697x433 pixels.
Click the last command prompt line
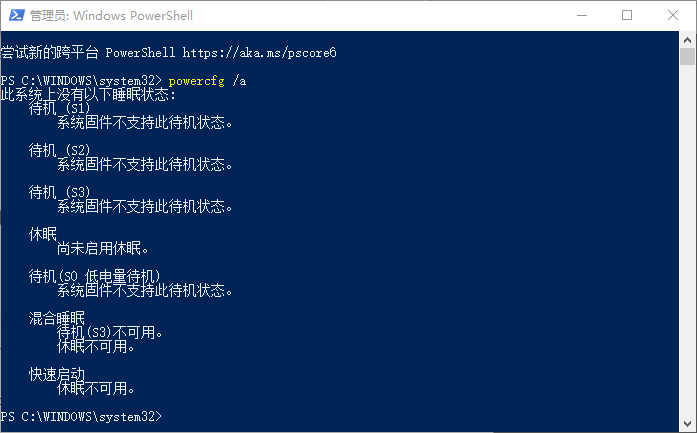pos(81,415)
